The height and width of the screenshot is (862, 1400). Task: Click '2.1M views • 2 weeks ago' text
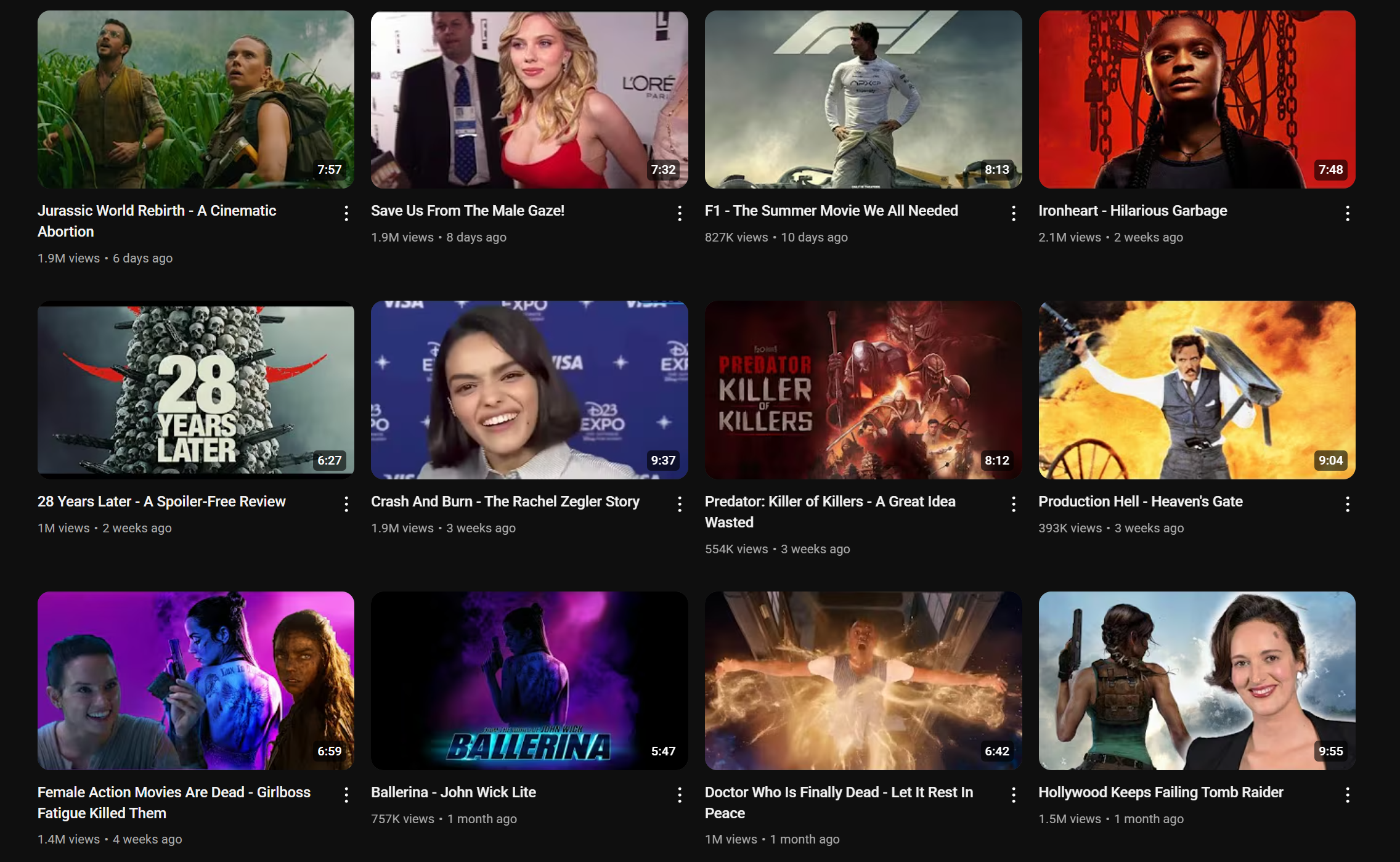[x=1110, y=237]
